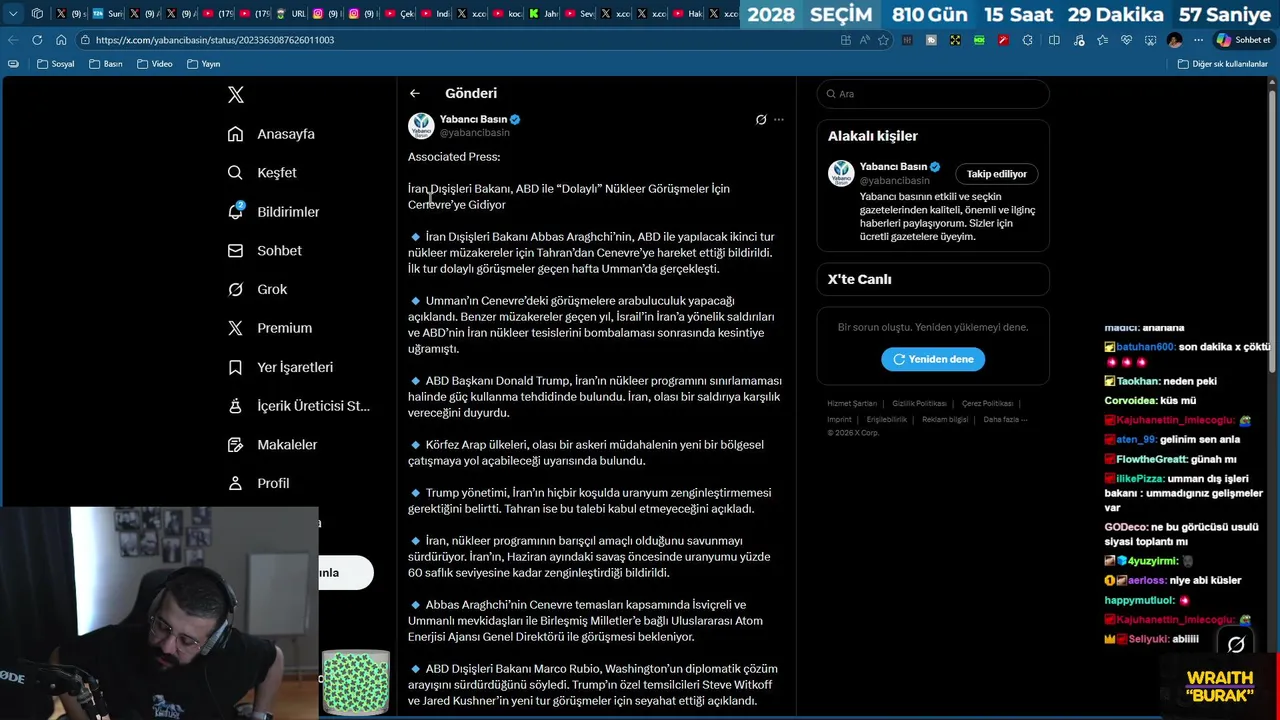
Task: Open the extensions puzzle icon
Action: 1027,40
